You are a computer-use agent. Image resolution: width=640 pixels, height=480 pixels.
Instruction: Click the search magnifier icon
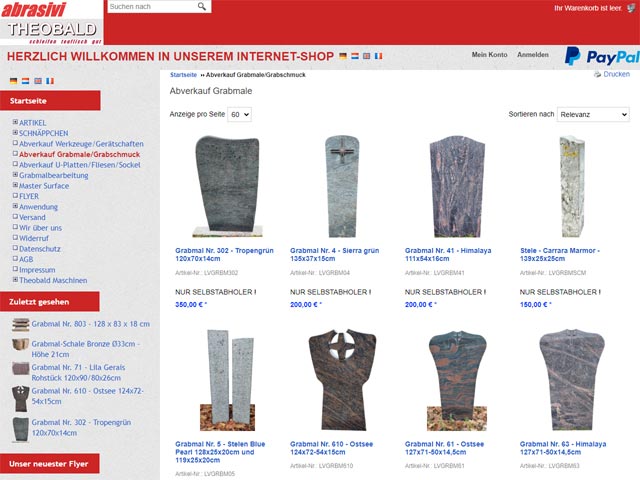tap(202, 7)
